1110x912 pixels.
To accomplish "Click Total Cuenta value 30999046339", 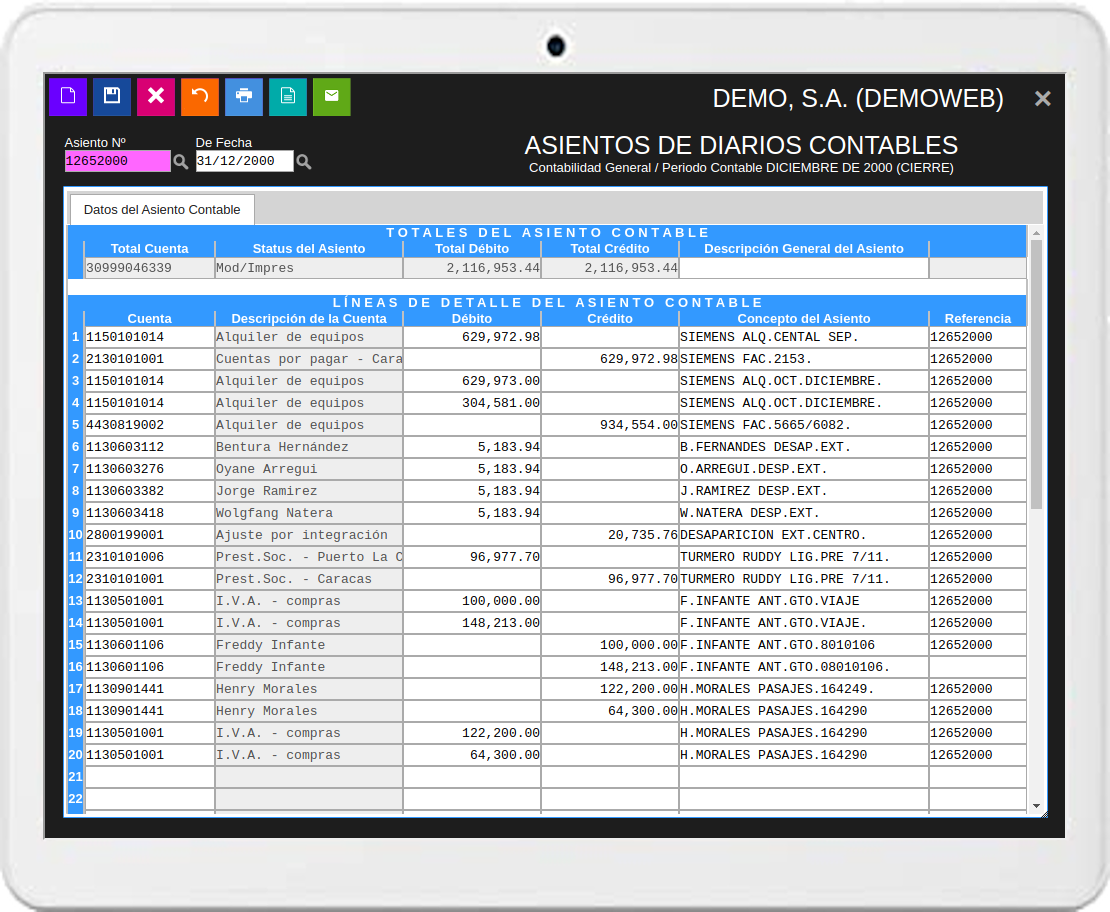I will pos(149,268).
